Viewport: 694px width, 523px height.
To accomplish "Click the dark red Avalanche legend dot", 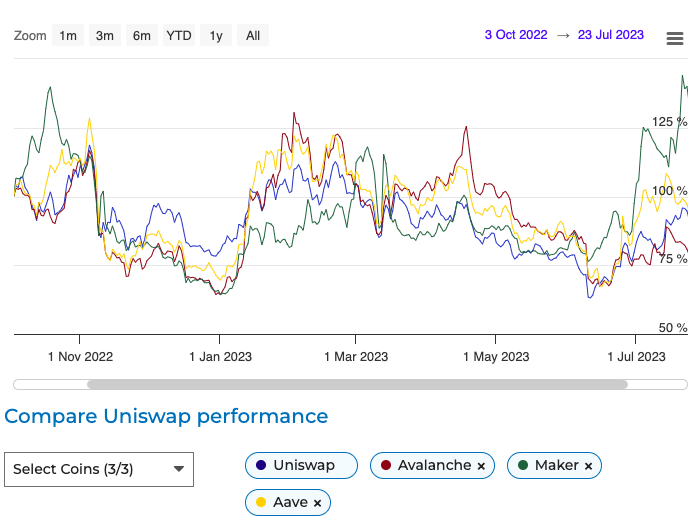I will pyautogui.click(x=386, y=465).
